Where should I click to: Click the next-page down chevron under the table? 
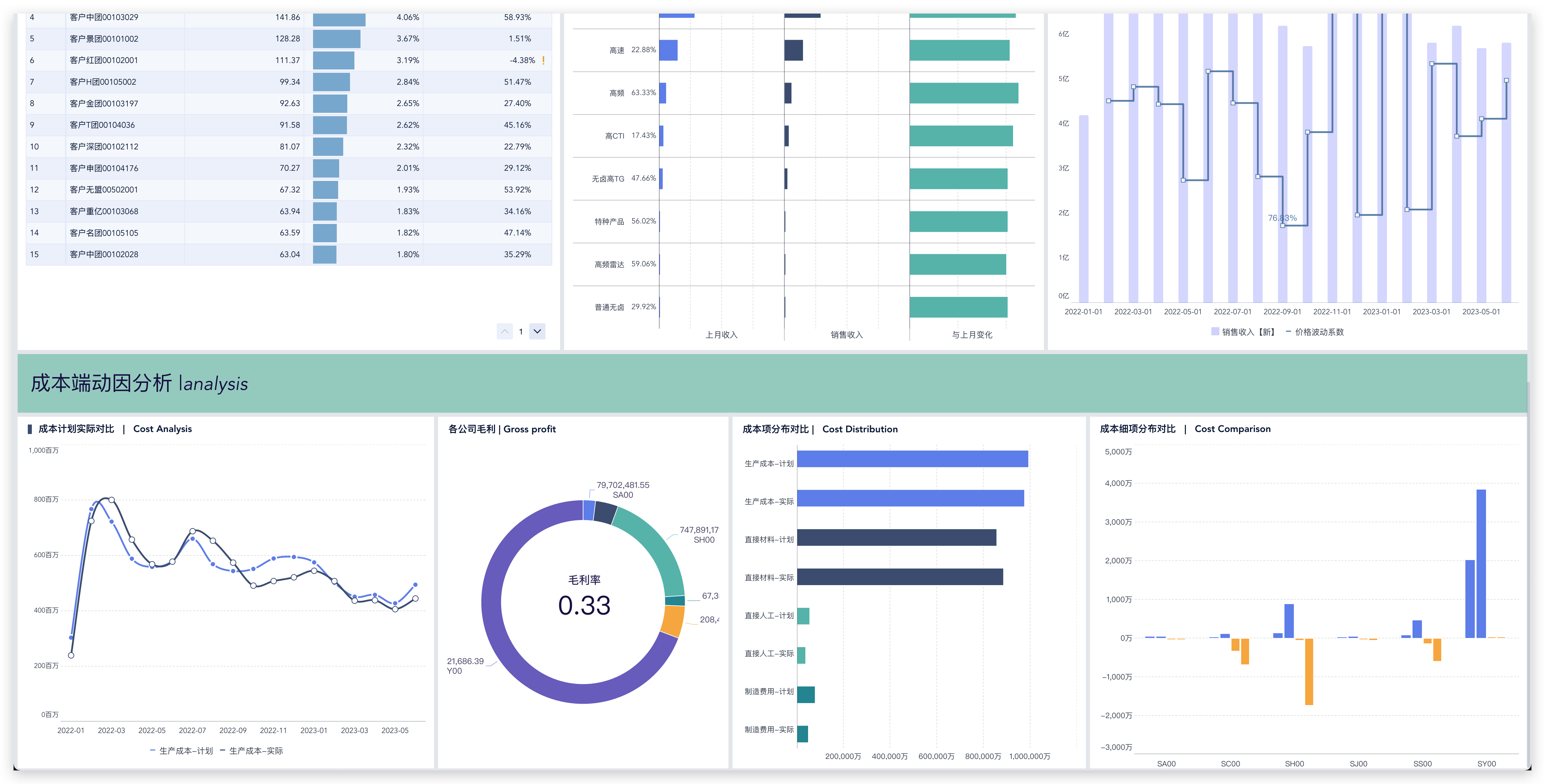pos(537,331)
